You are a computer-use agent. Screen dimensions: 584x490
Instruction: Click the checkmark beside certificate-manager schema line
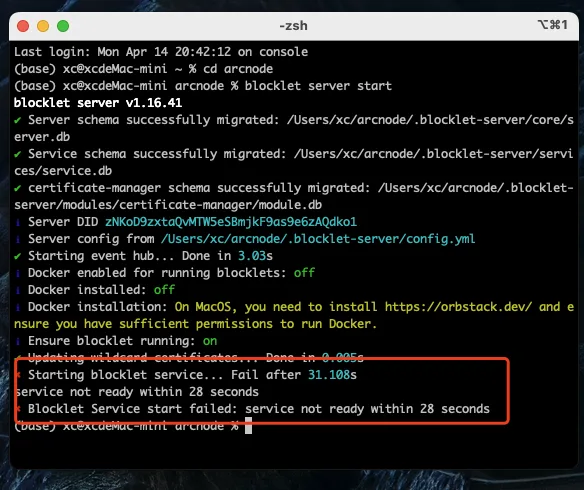click(x=18, y=188)
